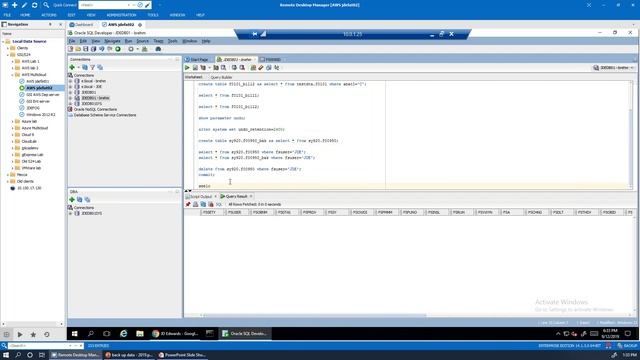Viewport: 640px width, 360px height.
Task: Click the history icon below the Navigation pane
Action: pos(47,334)
